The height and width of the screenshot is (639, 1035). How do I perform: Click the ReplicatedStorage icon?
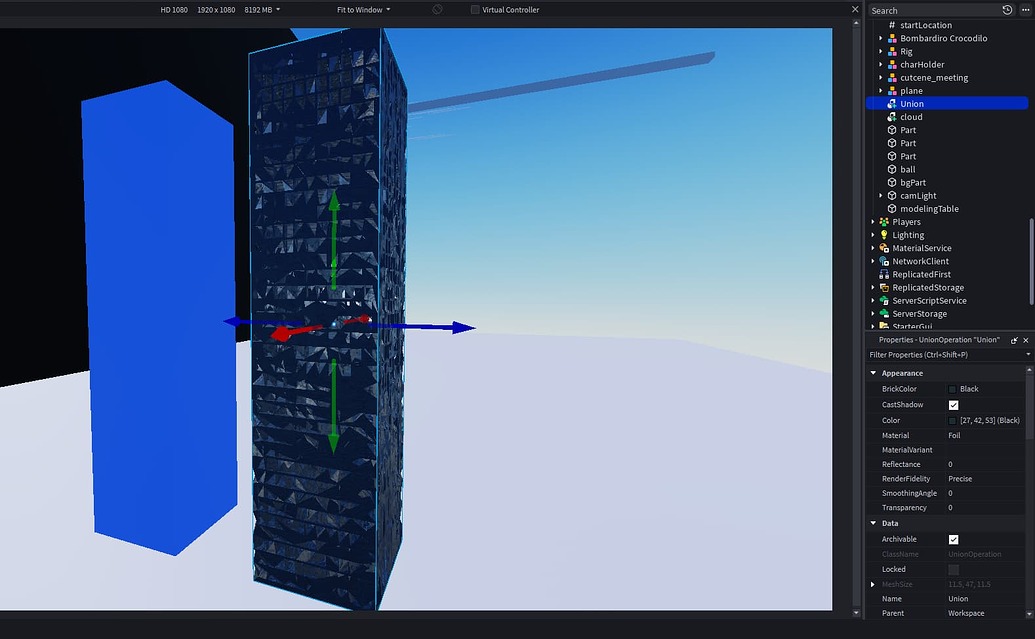click(884, 288)
